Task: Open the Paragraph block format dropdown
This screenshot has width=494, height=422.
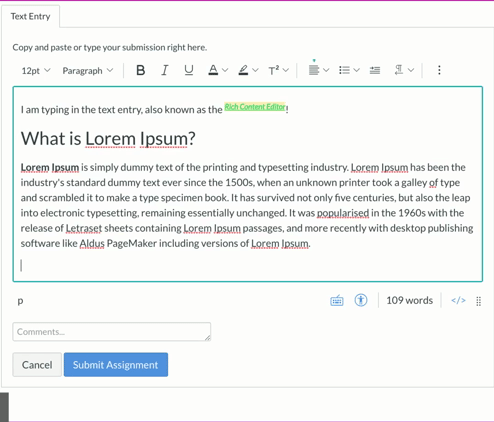Action: (x=88, y=71)
